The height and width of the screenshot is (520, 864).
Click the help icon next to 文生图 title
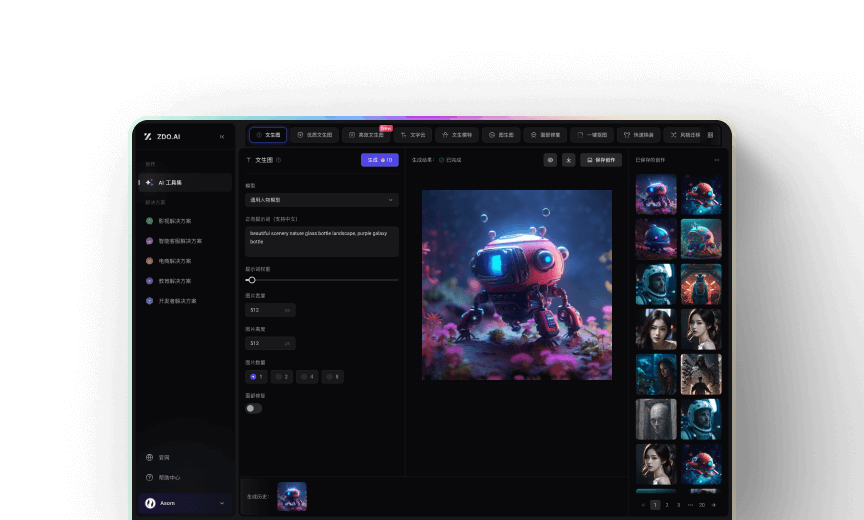(279, 160)
